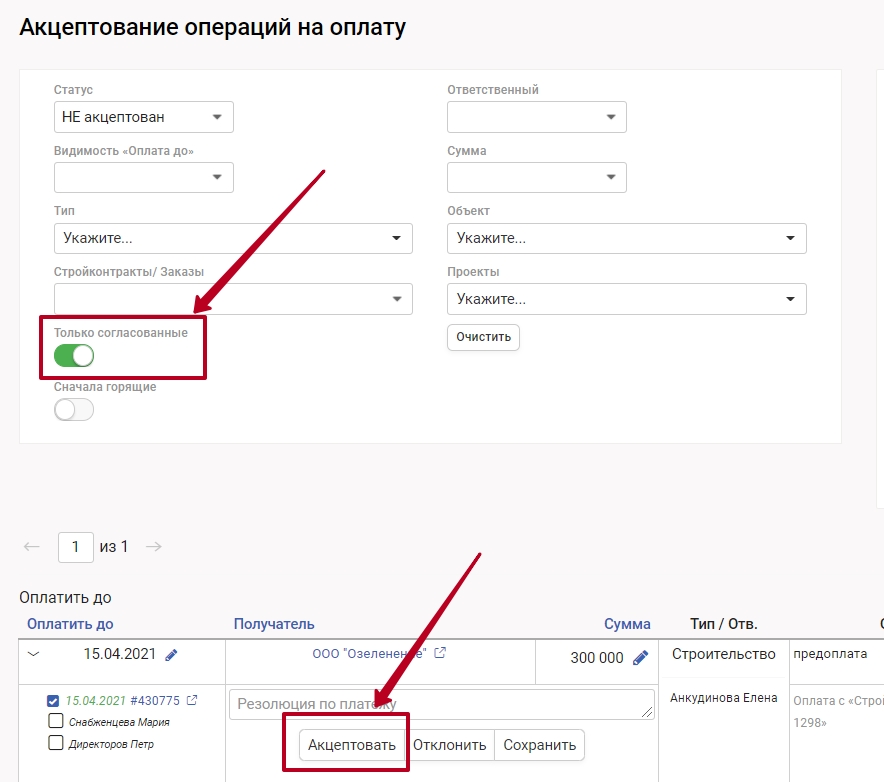
Task: Collapse the 15.04.2021 payment row chevron
Action: [x=34, y=655]
